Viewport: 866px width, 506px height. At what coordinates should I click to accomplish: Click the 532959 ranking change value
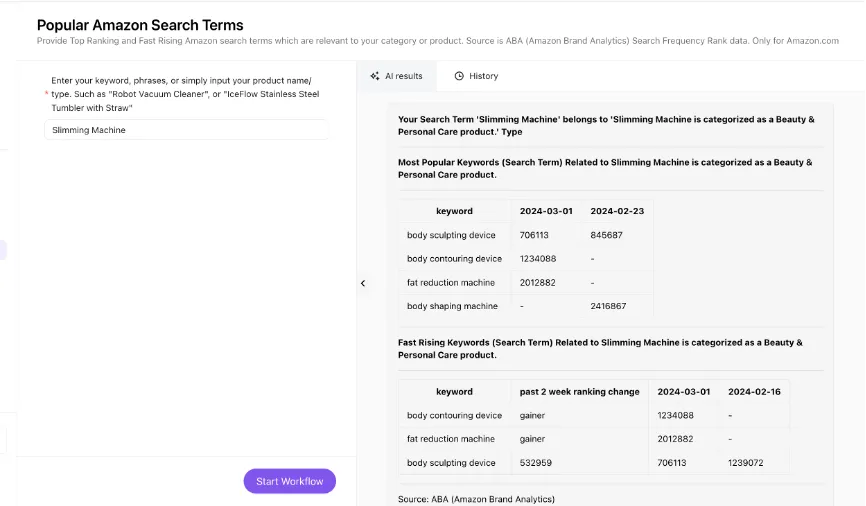point(536,463)
